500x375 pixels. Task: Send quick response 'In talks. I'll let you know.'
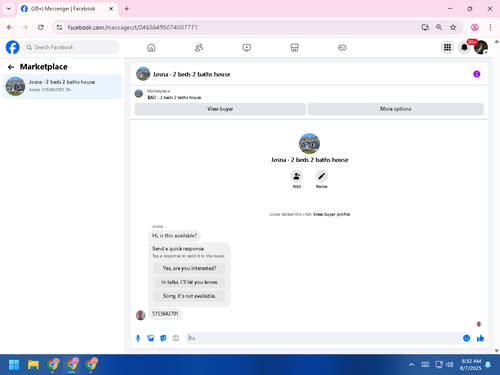189,282
